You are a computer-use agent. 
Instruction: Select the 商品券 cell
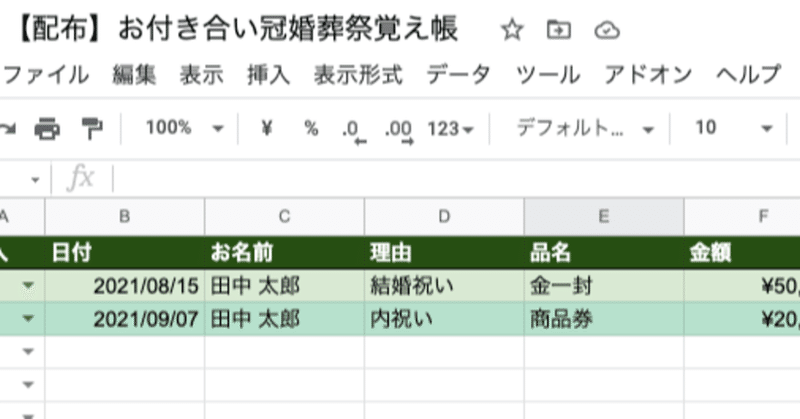point(604,319)
